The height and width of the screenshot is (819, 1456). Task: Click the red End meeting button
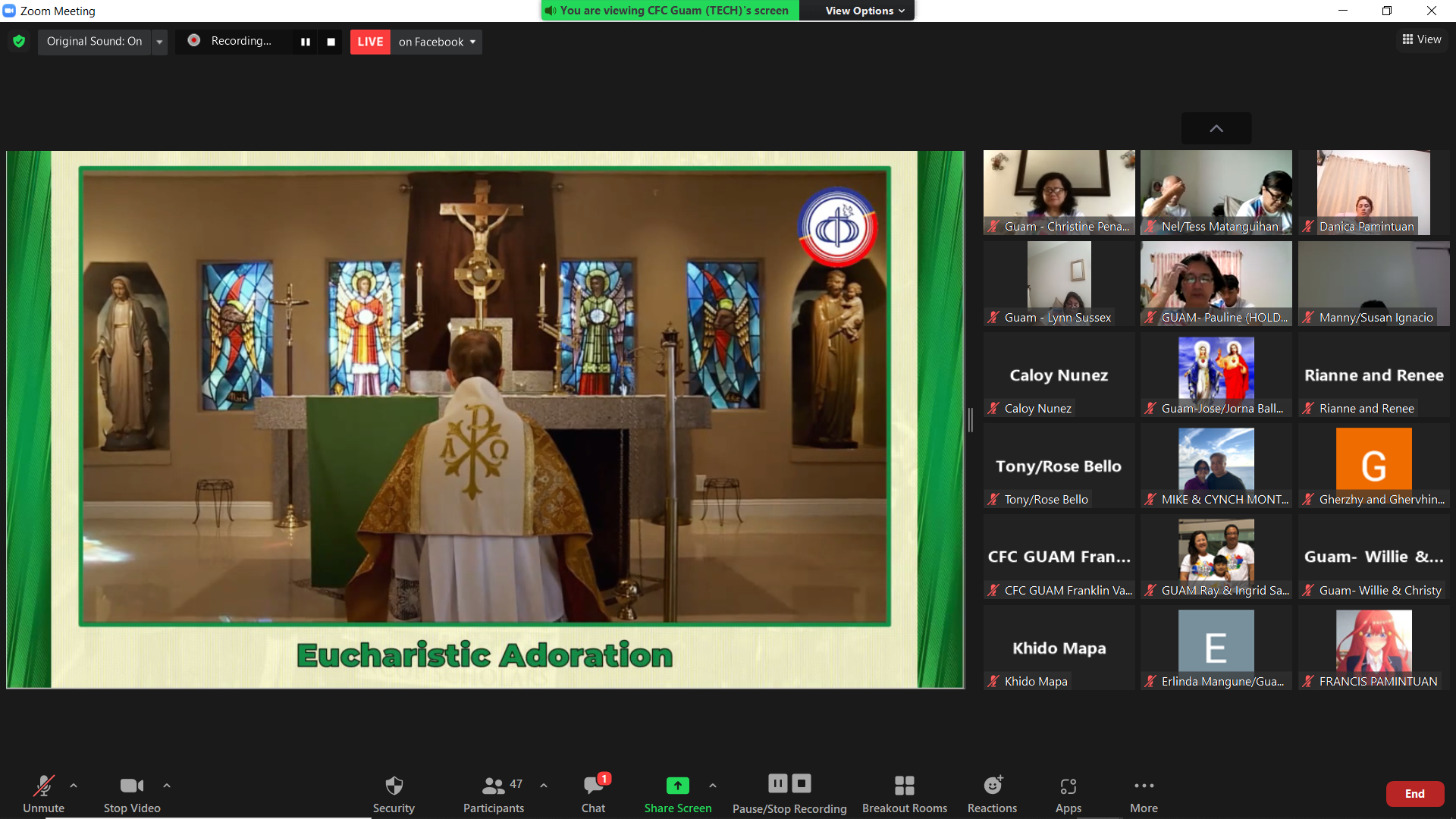click(1415, 794)
